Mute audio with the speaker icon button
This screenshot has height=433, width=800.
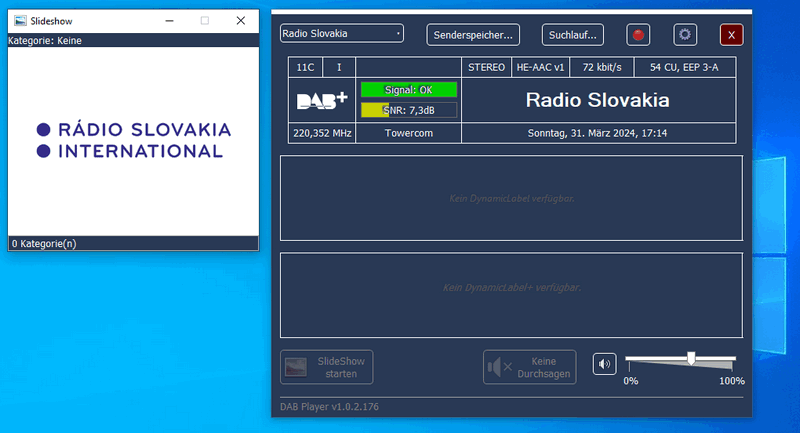click(x=604, y=364)
